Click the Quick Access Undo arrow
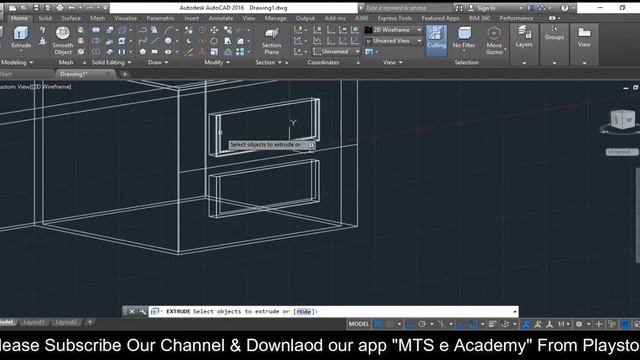640x360 pixels. coord(72,8)
